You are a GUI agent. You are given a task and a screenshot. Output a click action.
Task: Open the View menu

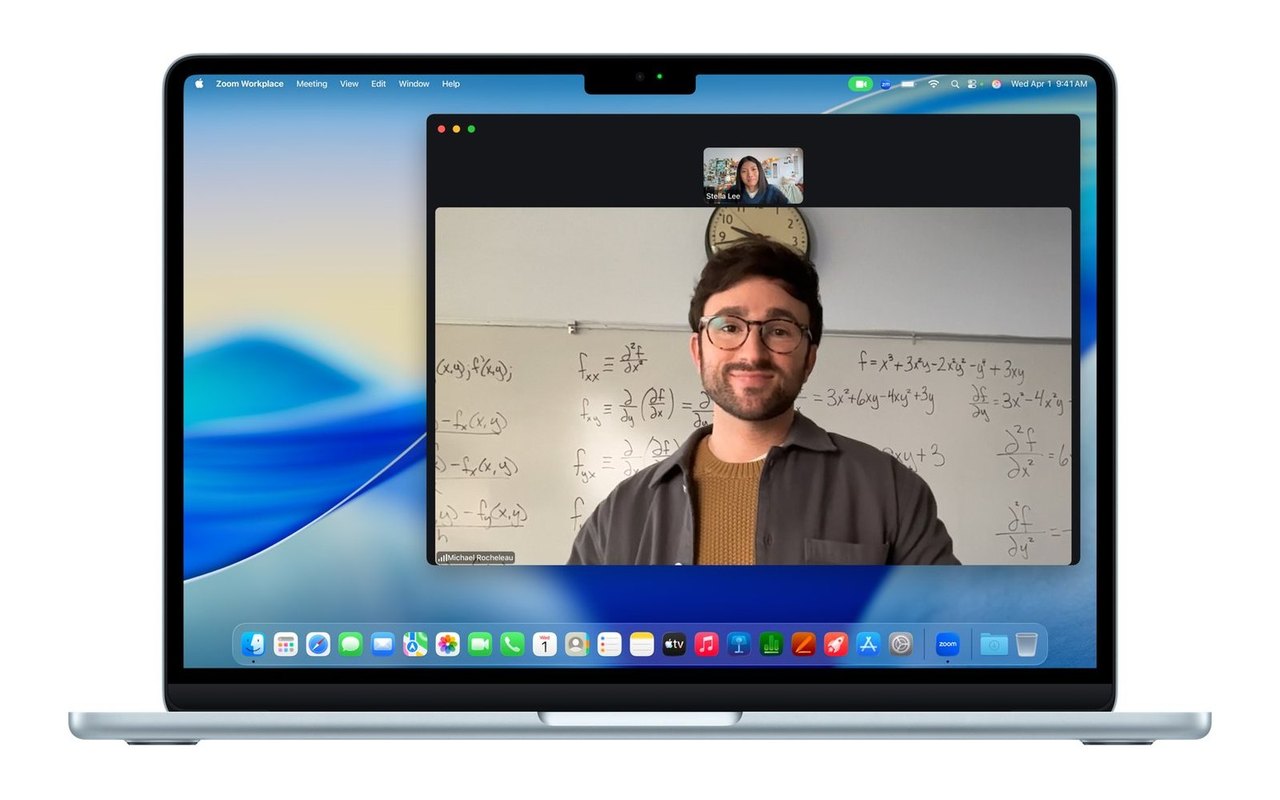click(349, 84)
